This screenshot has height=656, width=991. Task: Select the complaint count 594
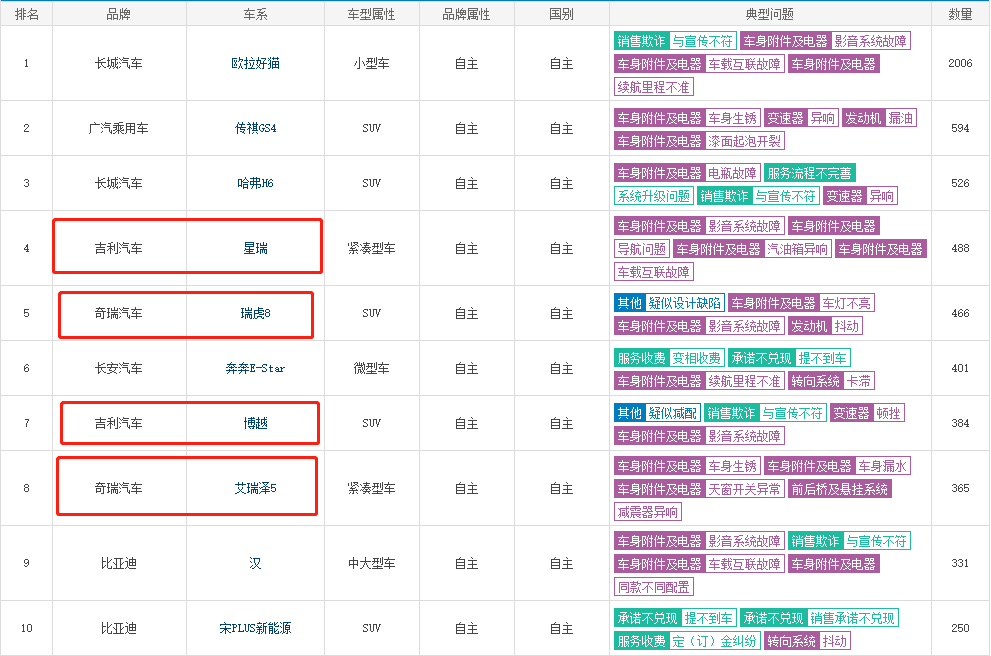coord(960,128)
